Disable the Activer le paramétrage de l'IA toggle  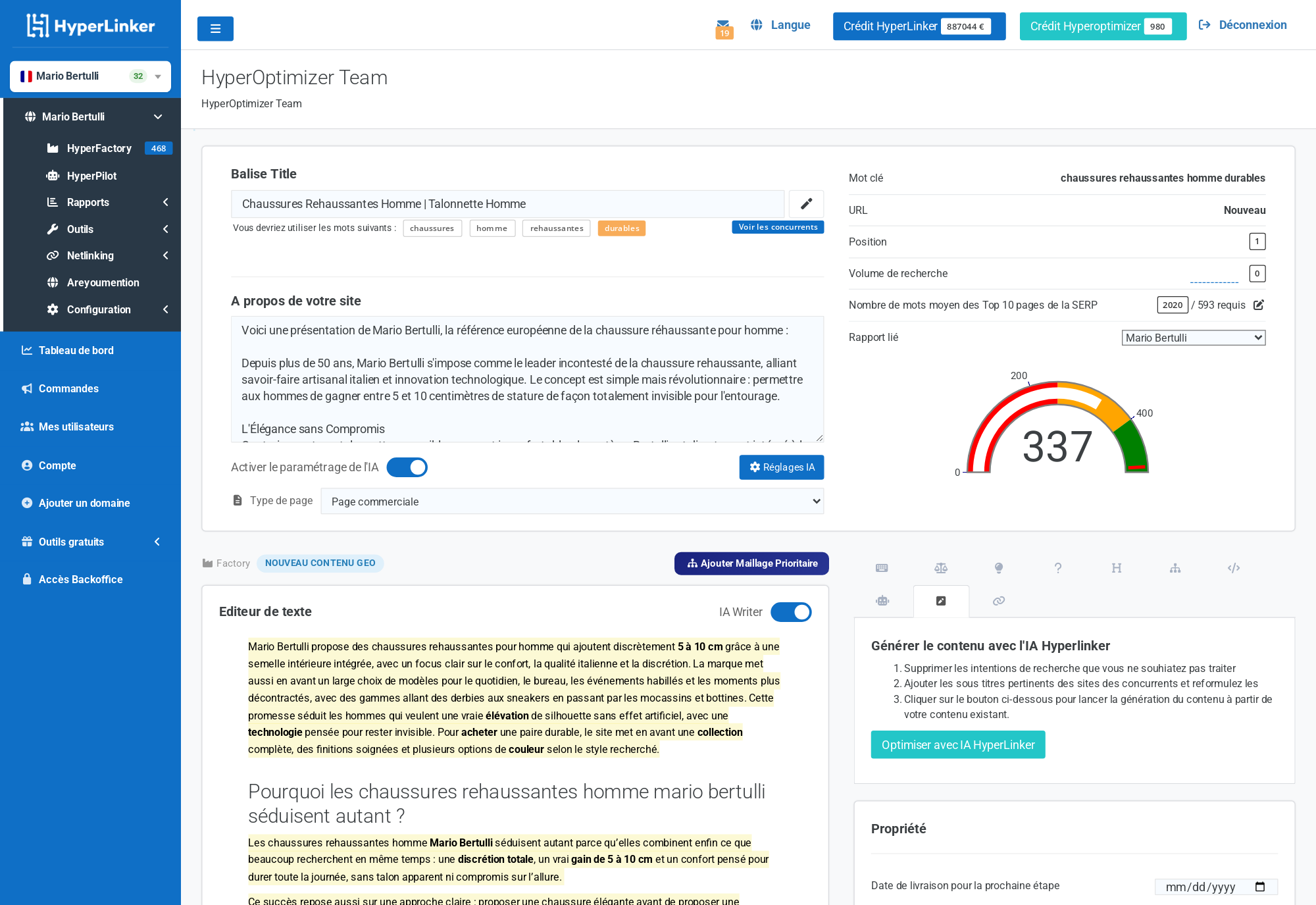click(x=407, y=467)
